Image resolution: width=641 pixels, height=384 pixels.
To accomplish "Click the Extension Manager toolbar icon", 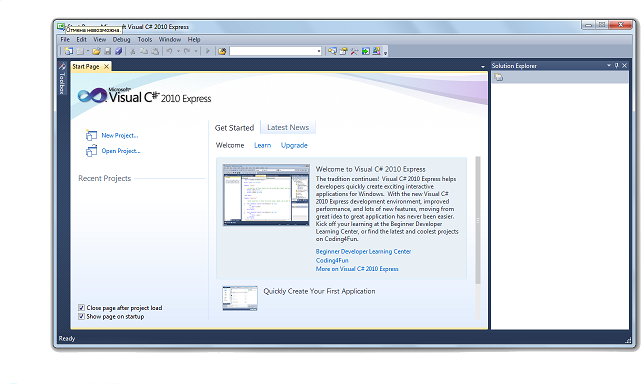I will click(377, 51).
